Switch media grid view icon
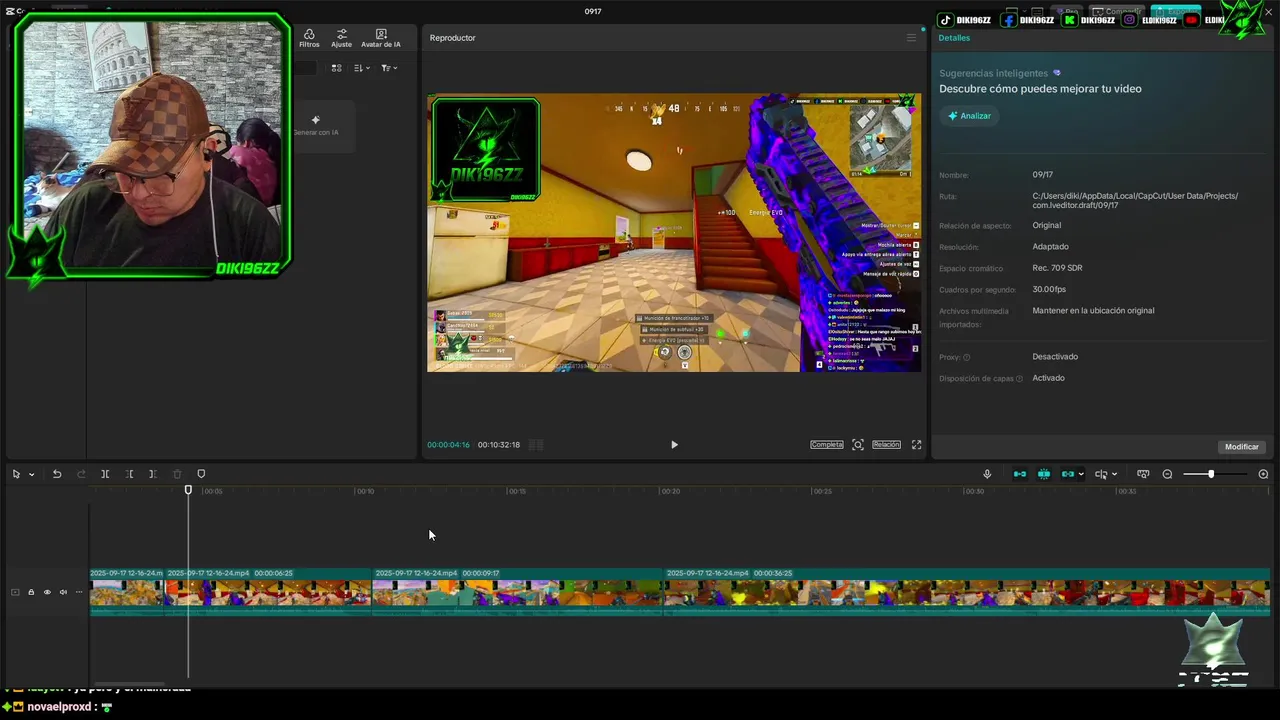Viewport: 1280px width, 720px height. click(336, 68)
